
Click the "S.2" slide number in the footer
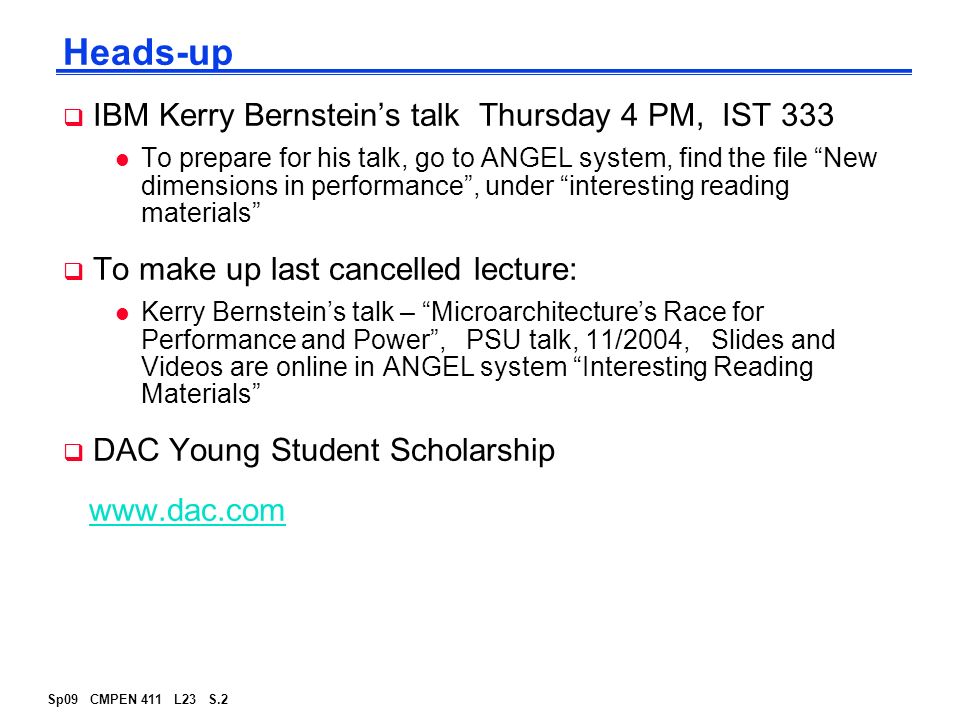[219, 699]
